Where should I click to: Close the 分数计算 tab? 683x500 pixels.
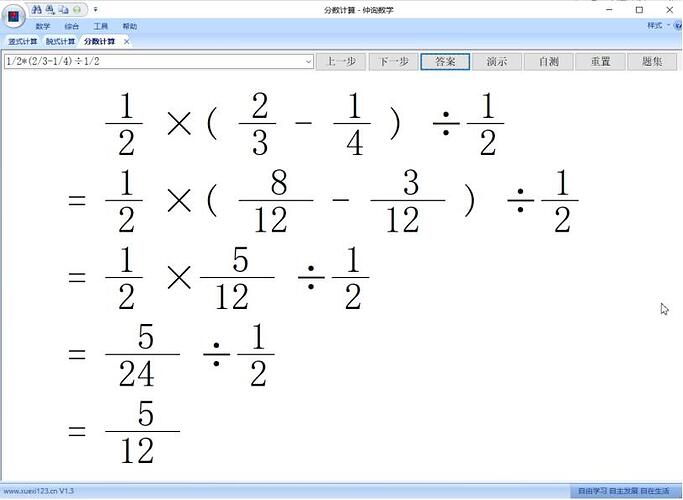click(126, 41)
